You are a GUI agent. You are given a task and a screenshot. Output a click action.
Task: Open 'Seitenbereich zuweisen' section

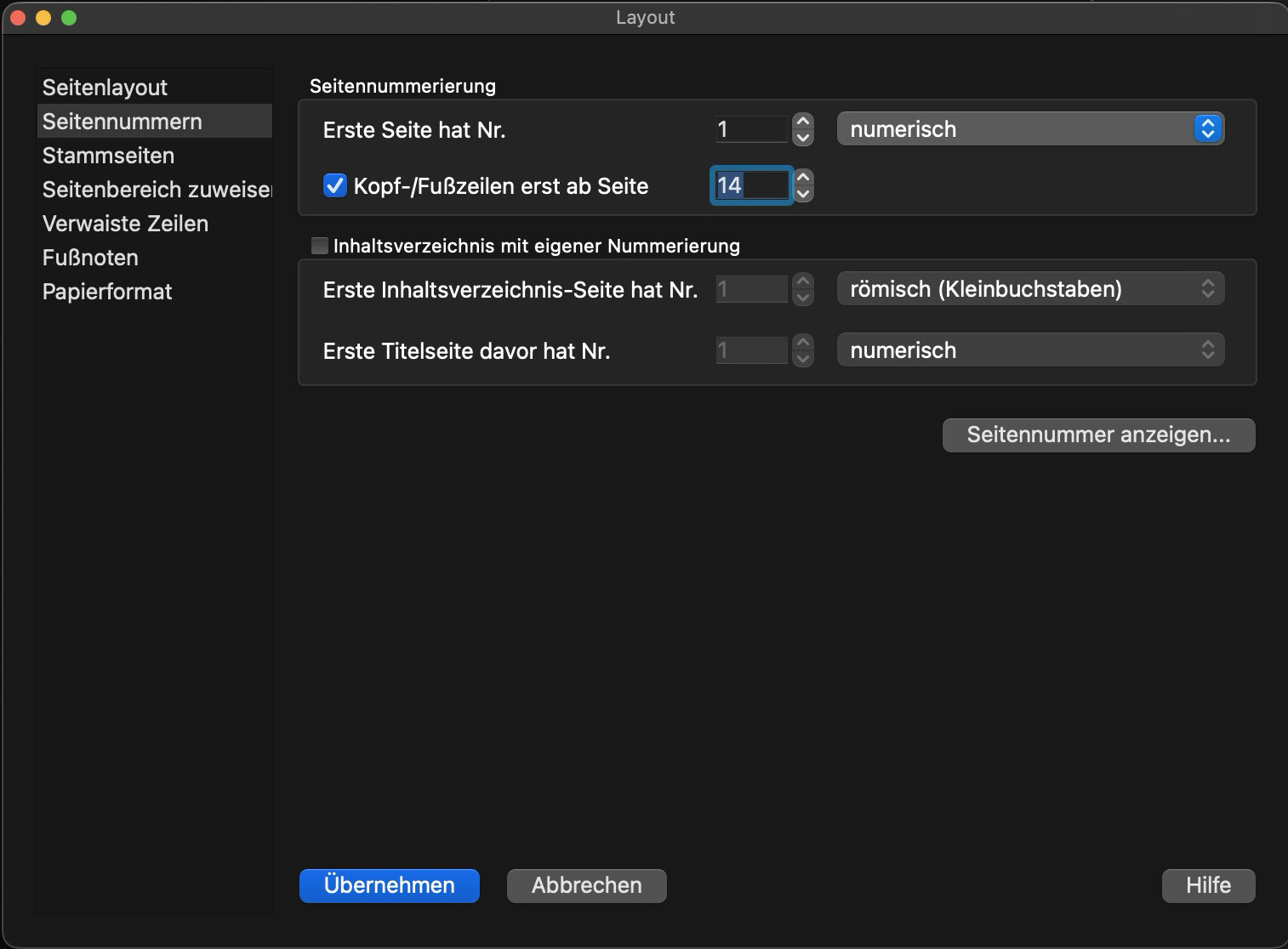coord(157,190)
